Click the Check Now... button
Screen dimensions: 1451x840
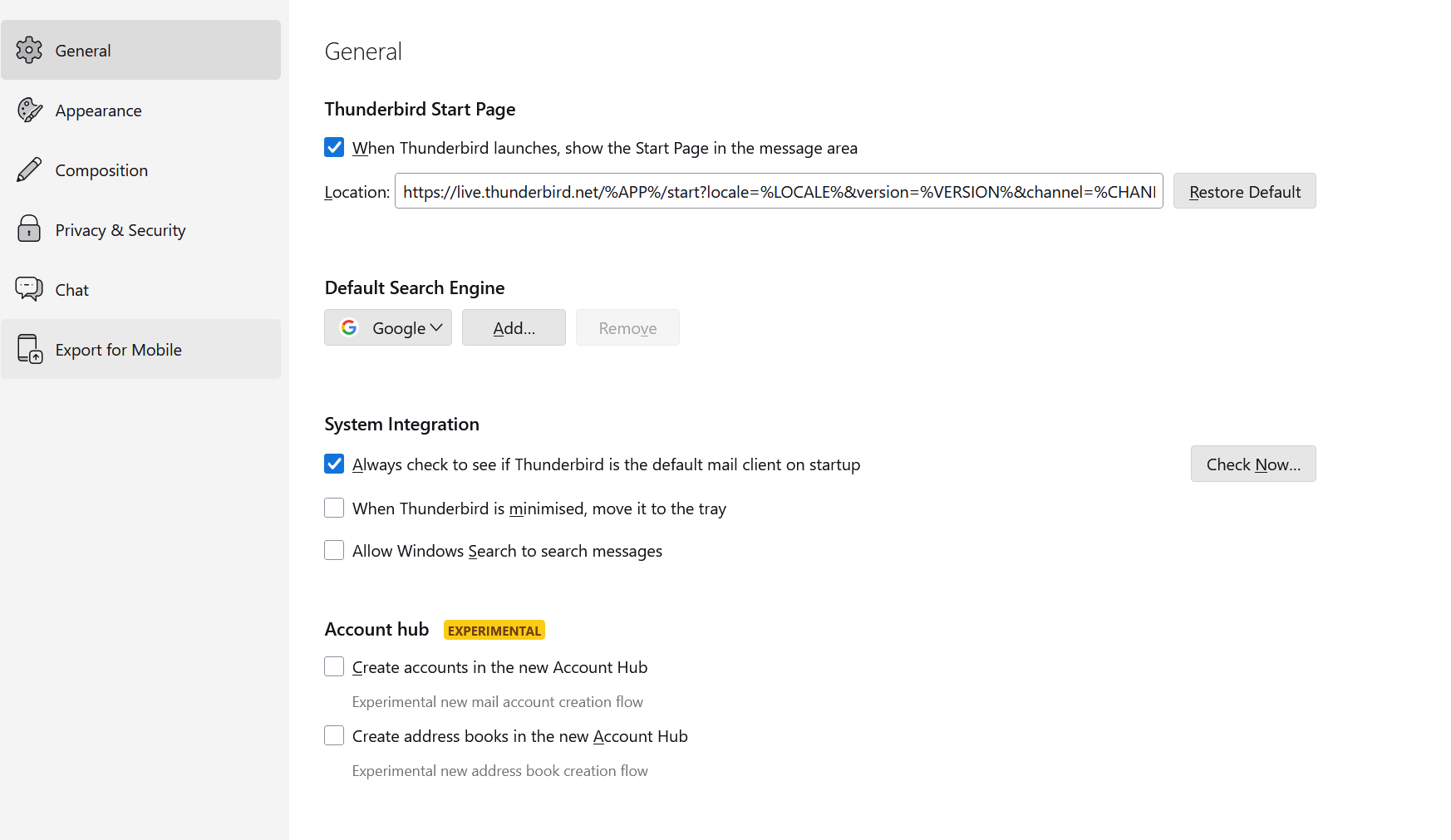click(1252, 464)
